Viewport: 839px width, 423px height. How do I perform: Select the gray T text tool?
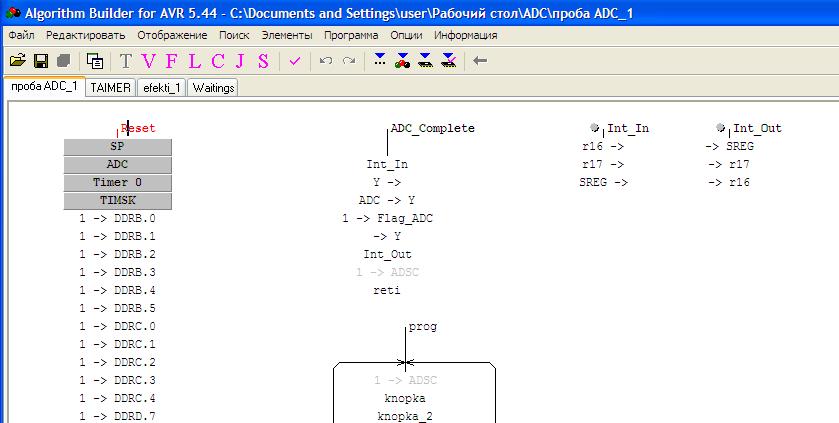[x=126, y=61]
